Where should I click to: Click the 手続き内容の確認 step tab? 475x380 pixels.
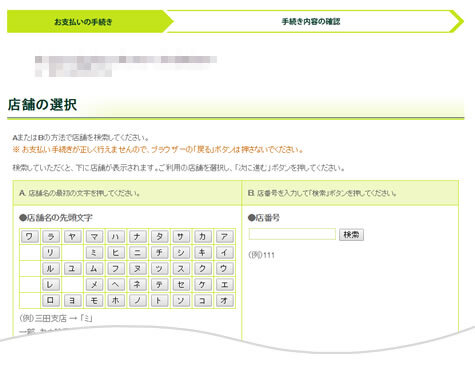311,22
